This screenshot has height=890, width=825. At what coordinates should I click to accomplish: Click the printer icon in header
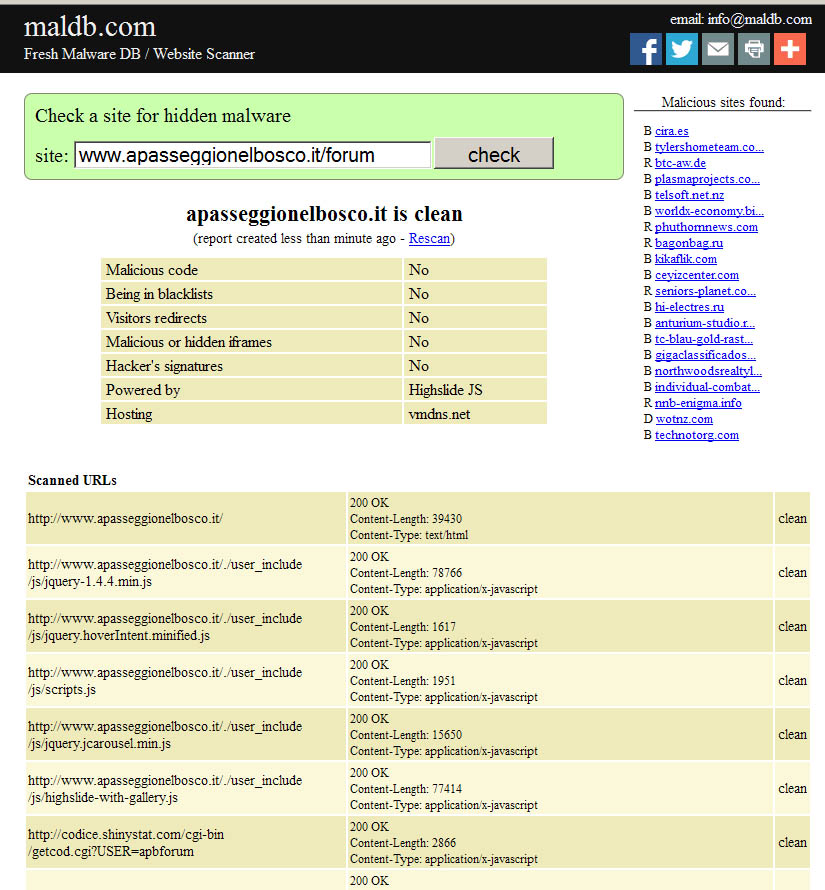(x=754, y=49)
